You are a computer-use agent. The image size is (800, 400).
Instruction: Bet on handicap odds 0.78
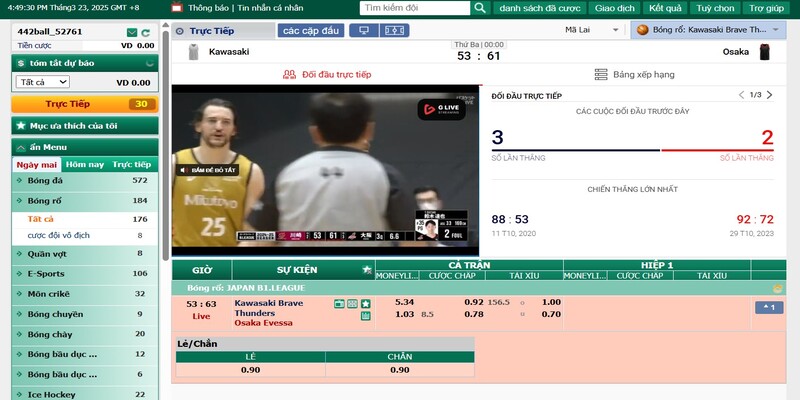point(474,314)
